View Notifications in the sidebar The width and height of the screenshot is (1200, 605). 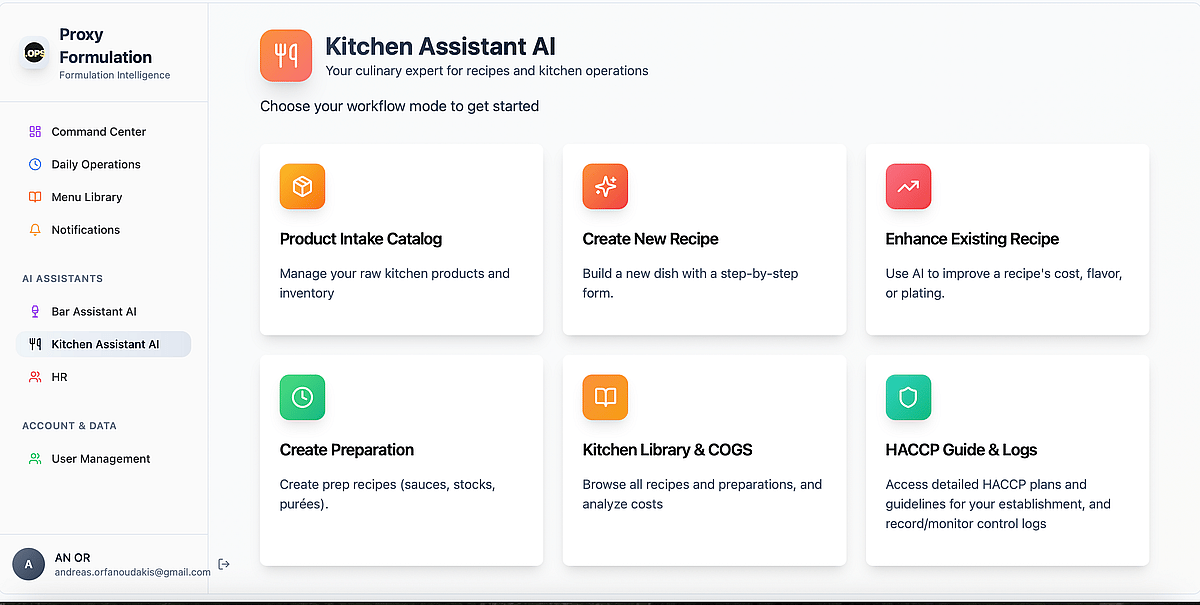click(85, 230)
